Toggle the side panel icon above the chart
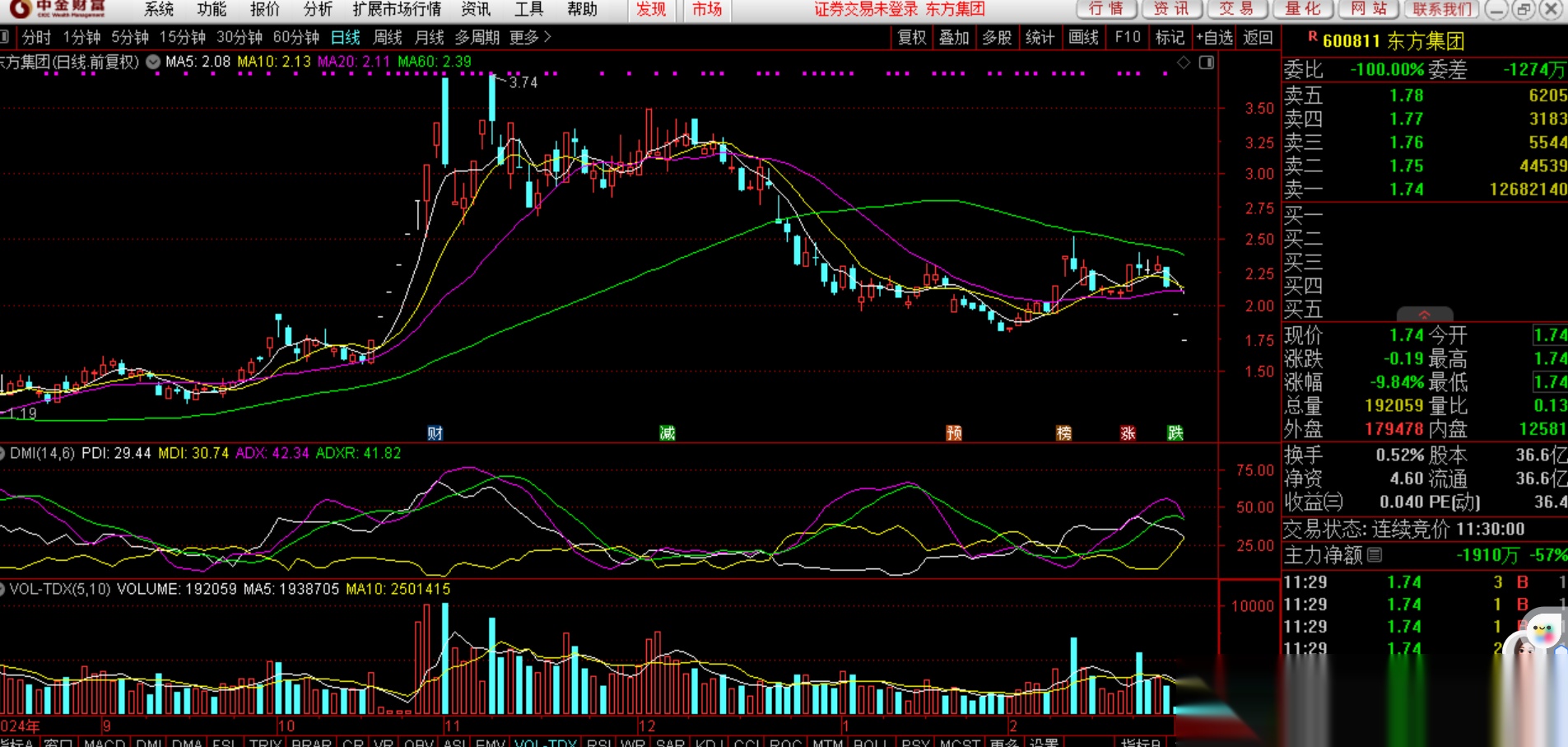This screenshot has height=747, width=1568. tap(1207, 63)
